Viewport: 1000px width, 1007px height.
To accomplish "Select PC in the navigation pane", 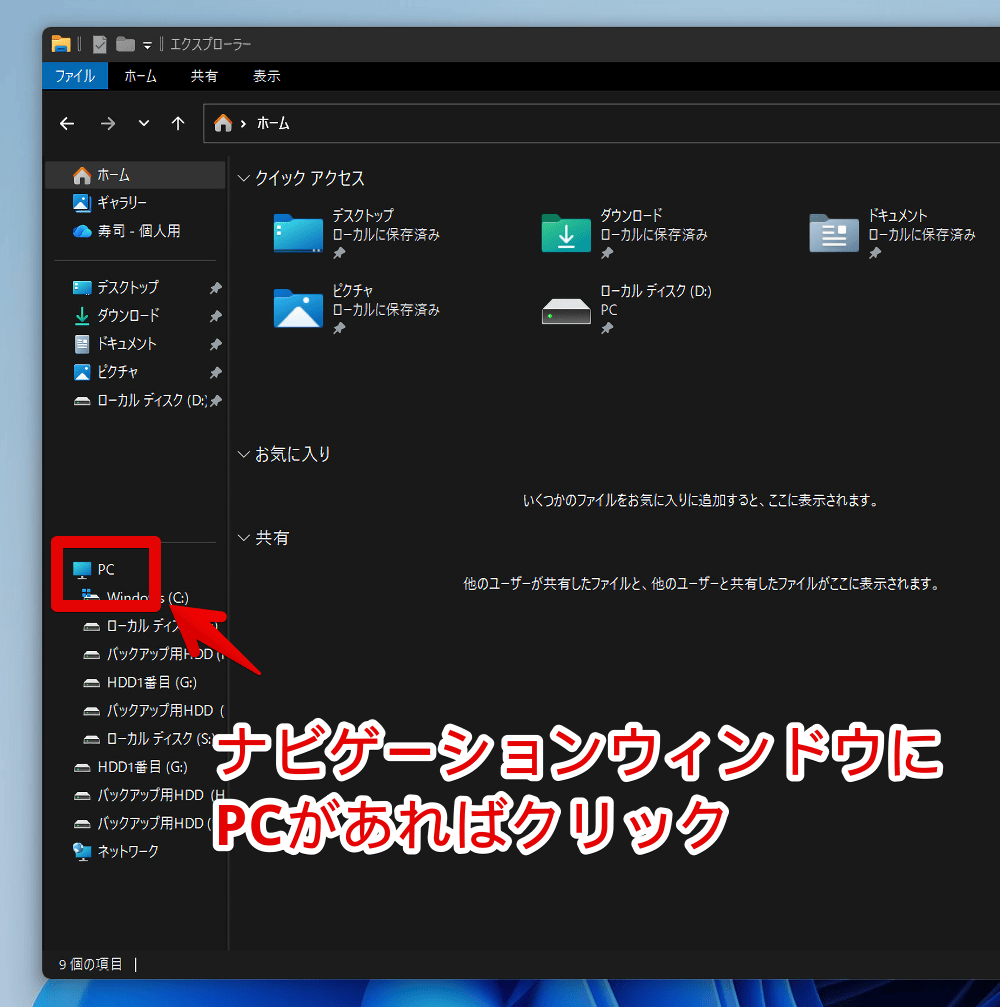I will point(105,568).
